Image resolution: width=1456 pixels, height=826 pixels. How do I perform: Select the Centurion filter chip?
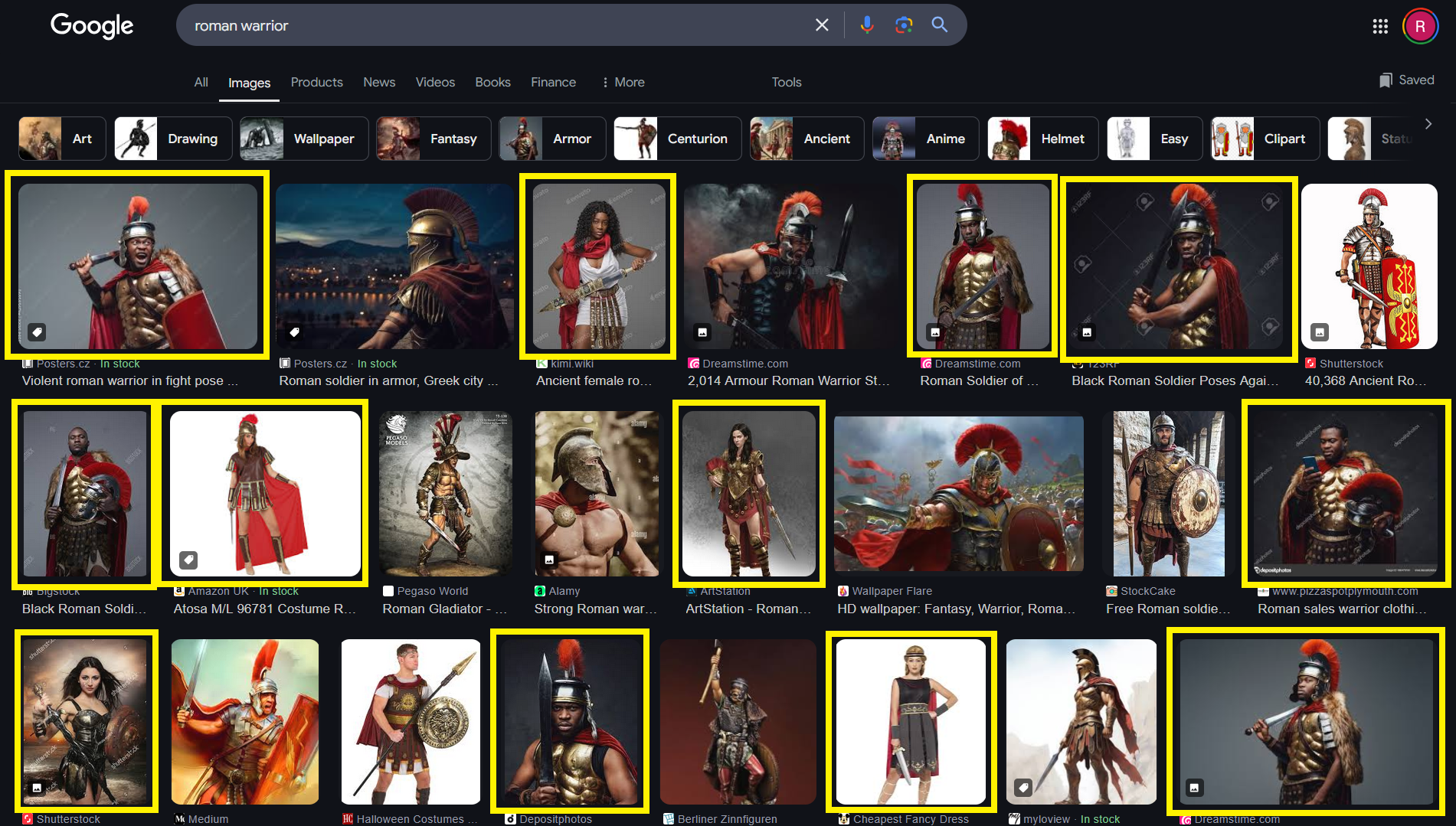pyautogui.click(x=677, y=139)
